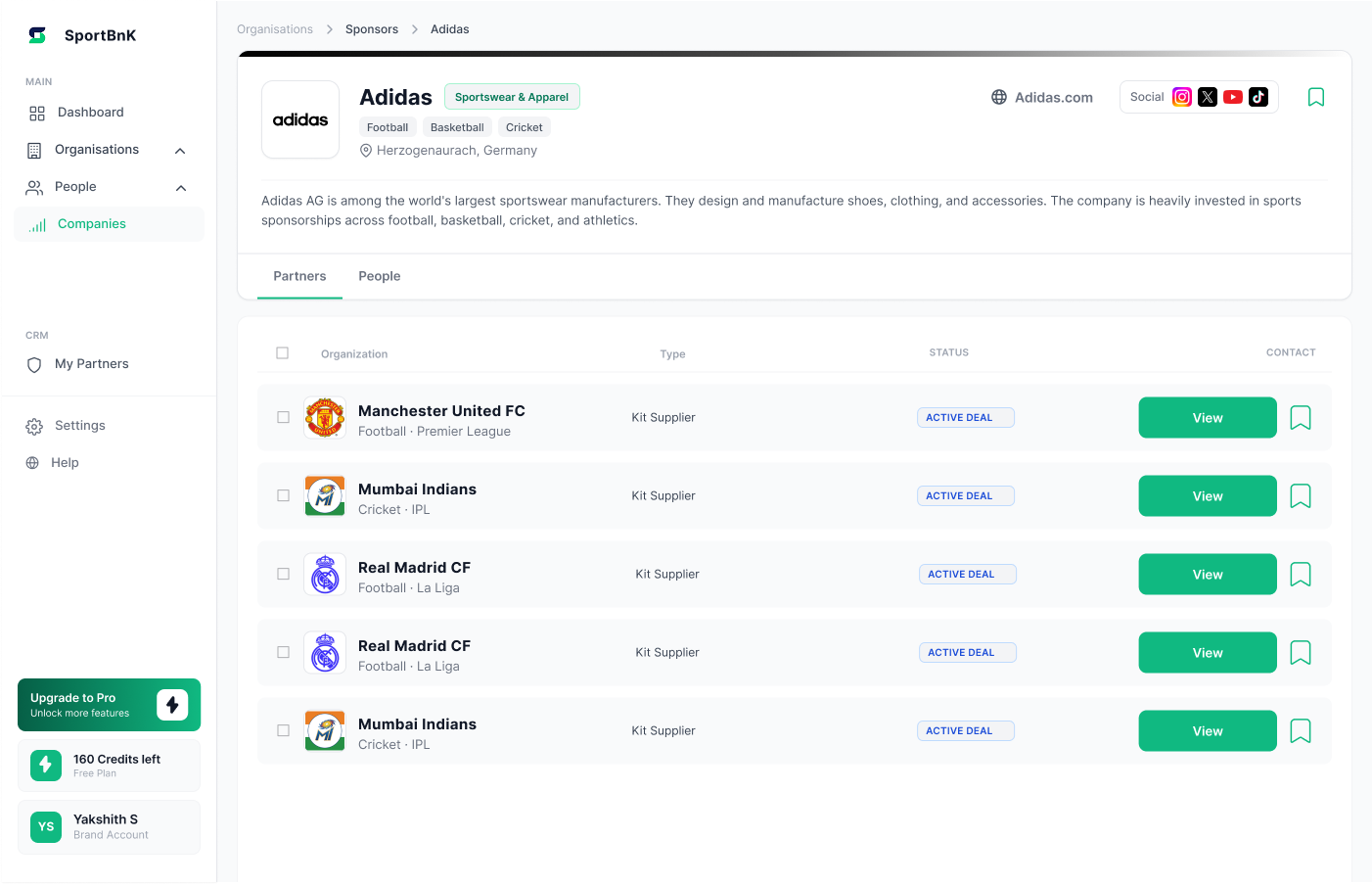Collapse the People sidebar section
Viewport: 1372px width, 885px height.
pyautogui.click(x=181, y=188)
